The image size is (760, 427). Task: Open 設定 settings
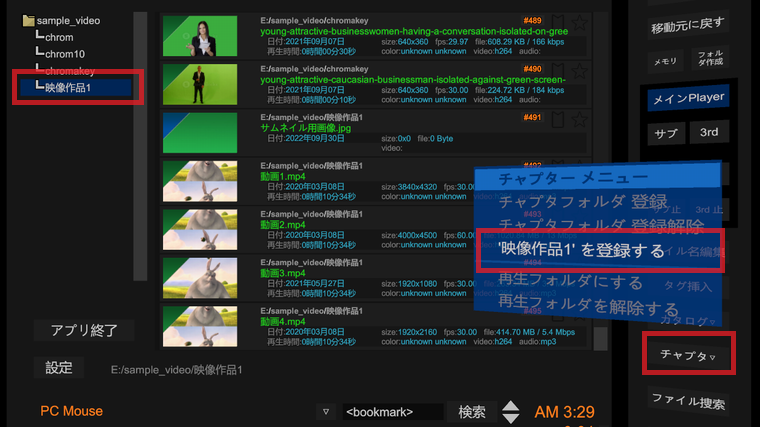coord(59,368)
